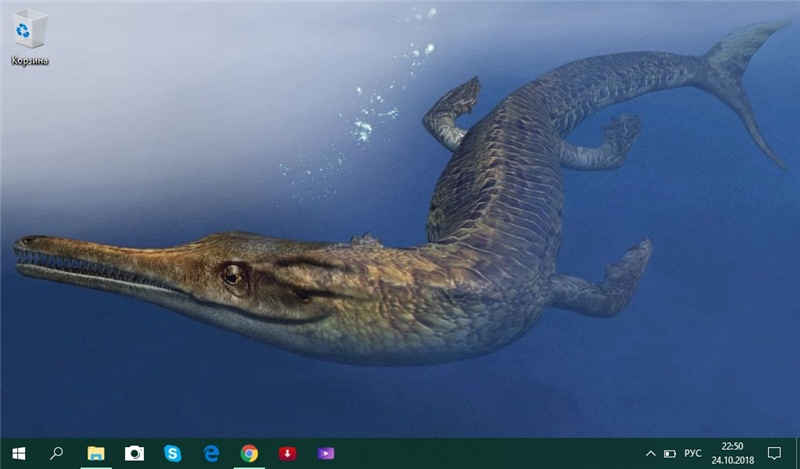Click empty area of the taskbar
Screen dimensions: 800x469
[480, 453]
